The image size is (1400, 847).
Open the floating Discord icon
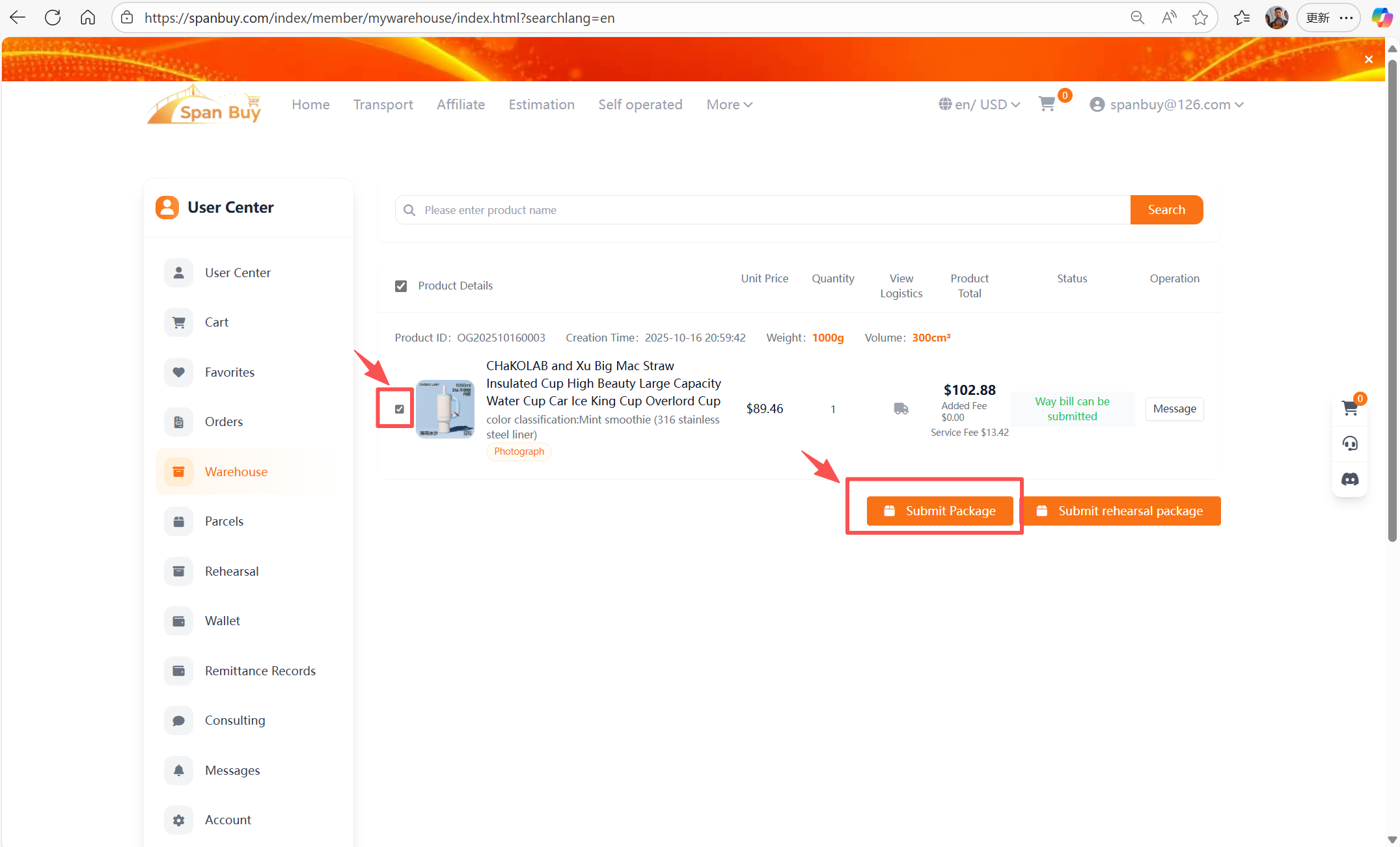(1350, 479)
